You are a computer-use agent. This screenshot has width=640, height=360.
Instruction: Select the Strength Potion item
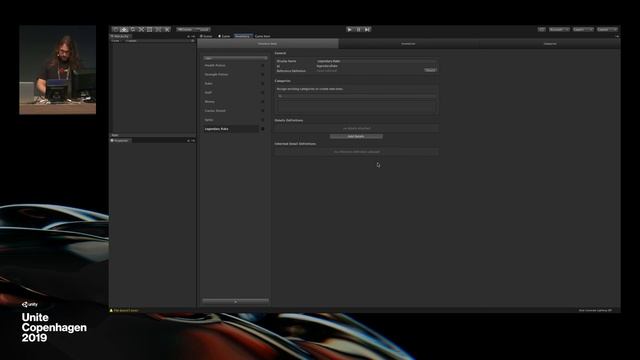click(x=231, y=74)
